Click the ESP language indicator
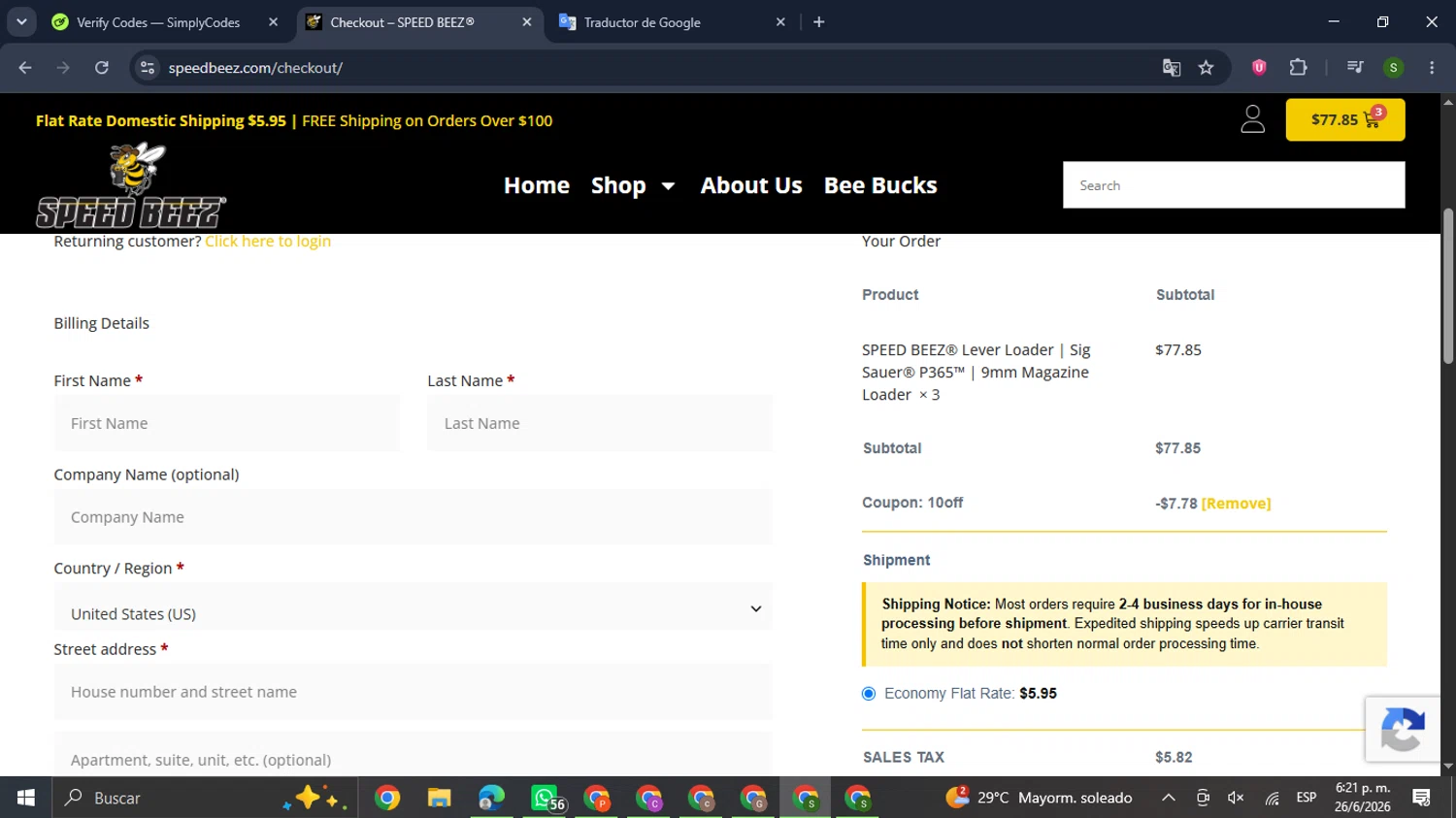1456x818 pixels. click(x=1307, y=798)
